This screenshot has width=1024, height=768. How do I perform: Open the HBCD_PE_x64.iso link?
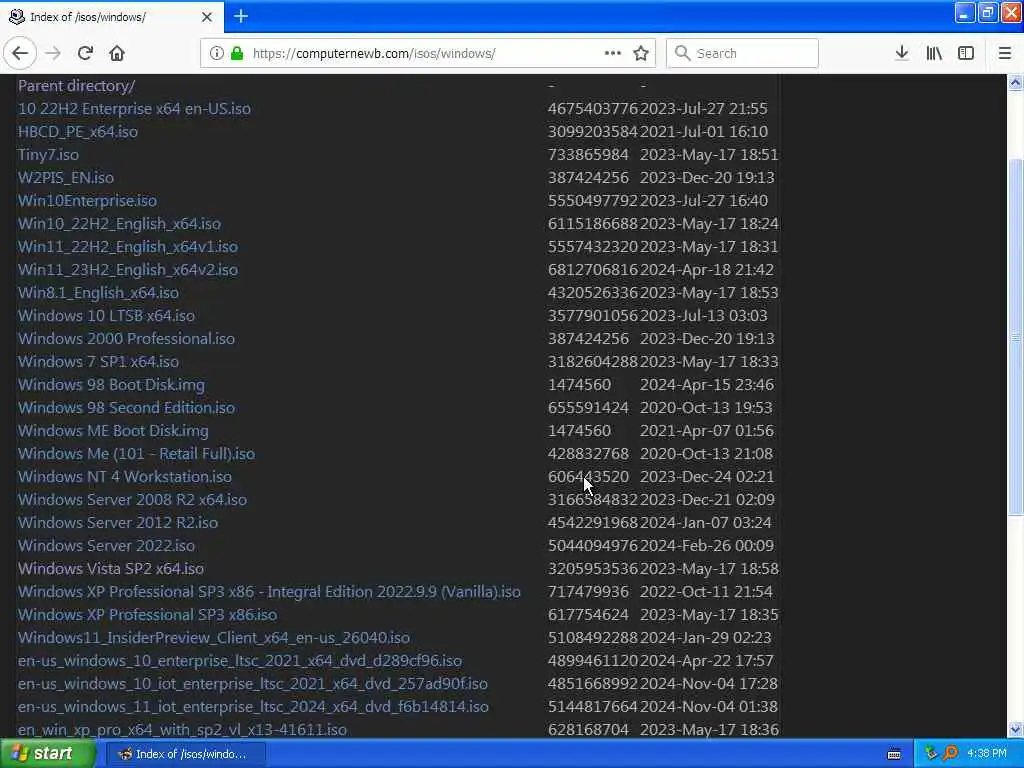(78, 131)
